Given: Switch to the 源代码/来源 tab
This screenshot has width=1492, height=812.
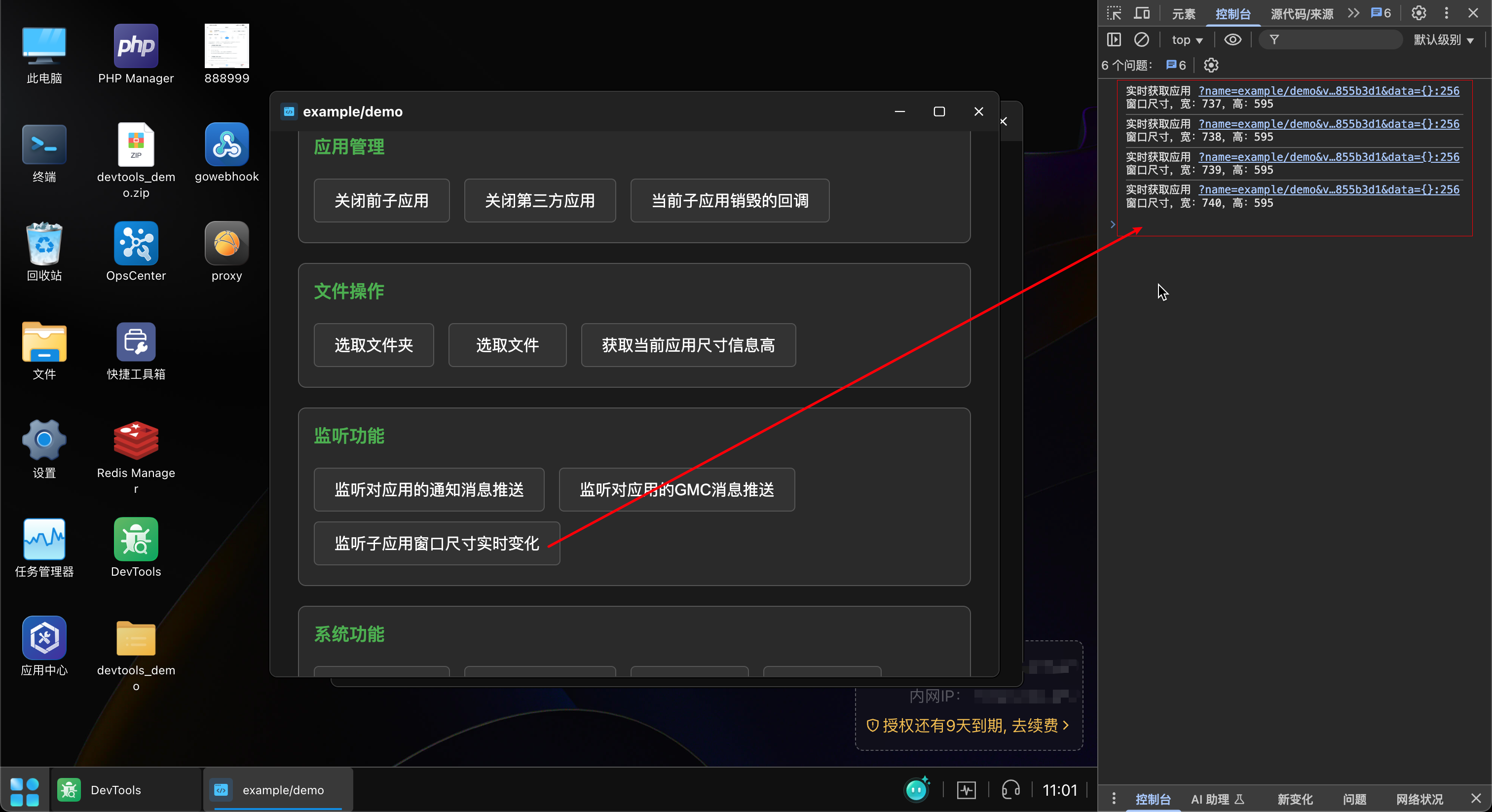Looking at the screenshot, I should [x=1302, y=14].
